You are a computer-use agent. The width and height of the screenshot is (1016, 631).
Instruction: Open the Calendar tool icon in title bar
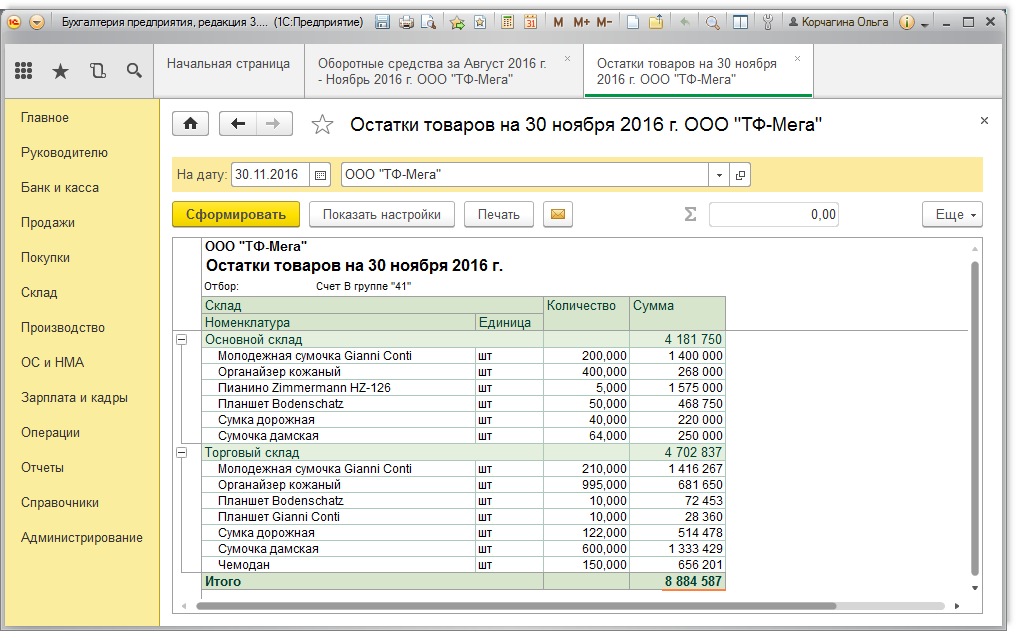pyautogui.click(x=530, y=22)
